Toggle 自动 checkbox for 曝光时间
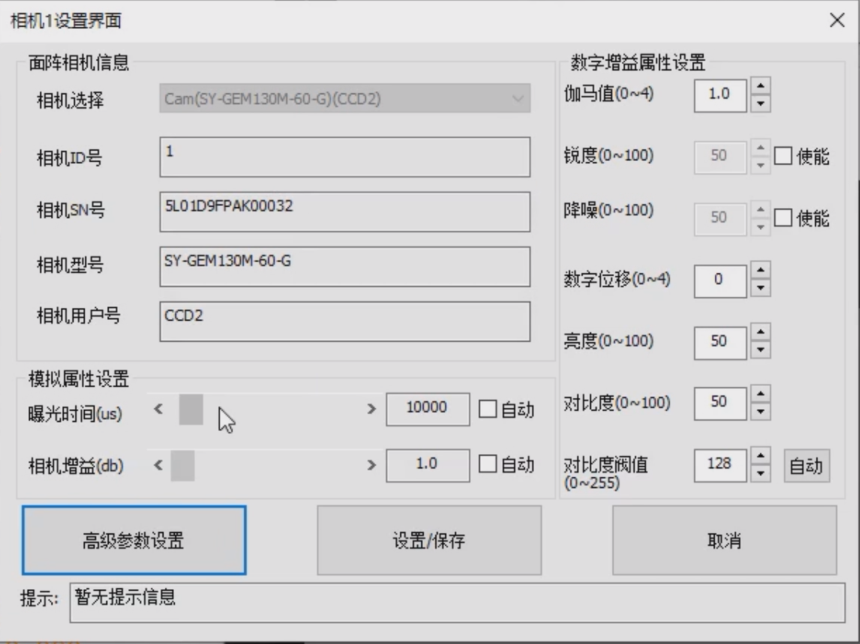Image resolution: width=860 pixels, height=644 pixels. tap(488, 409)
